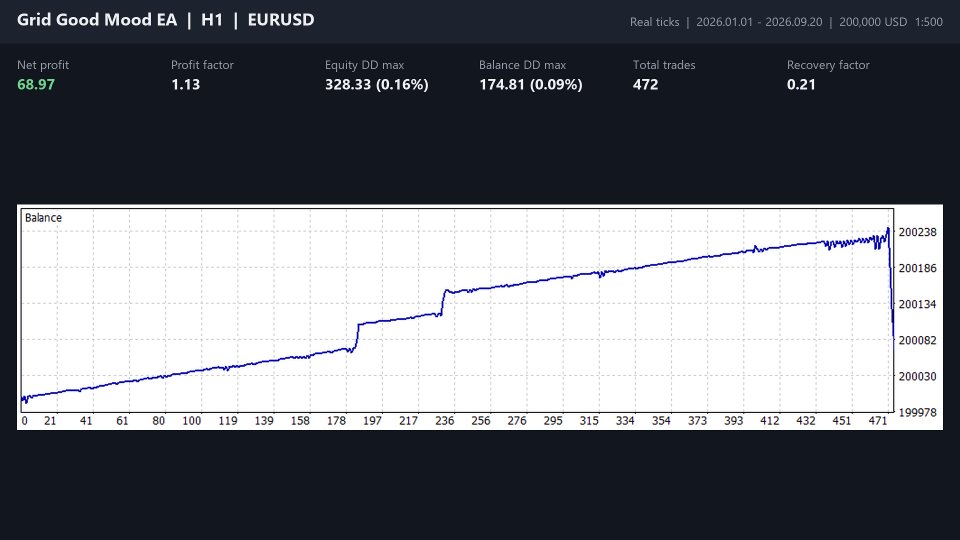Image resolution: width=960 pixels, height=540 pixels.
Task: Click the x-axis tick label 373
Action: (x=697, y=421)
